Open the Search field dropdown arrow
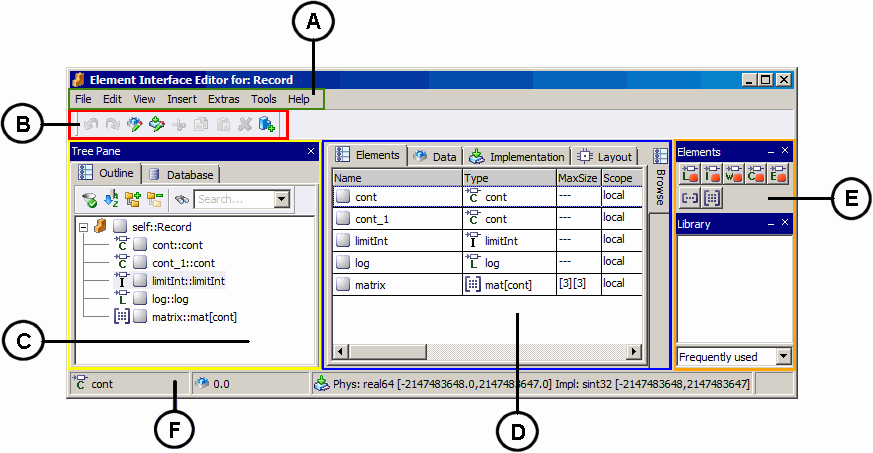The height and width of the screenshot is (453, 873). pos(282,199)
